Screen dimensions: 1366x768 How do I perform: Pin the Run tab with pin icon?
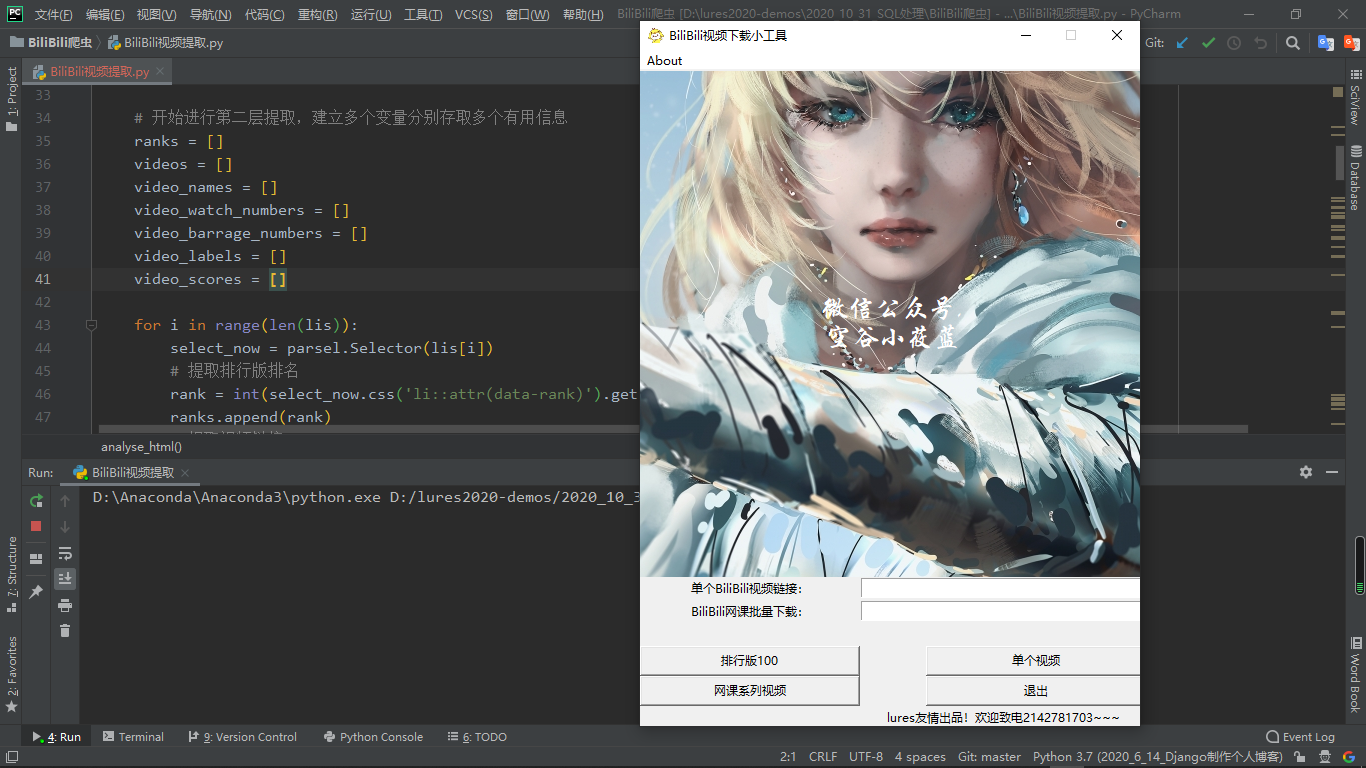tap(36, 591)
